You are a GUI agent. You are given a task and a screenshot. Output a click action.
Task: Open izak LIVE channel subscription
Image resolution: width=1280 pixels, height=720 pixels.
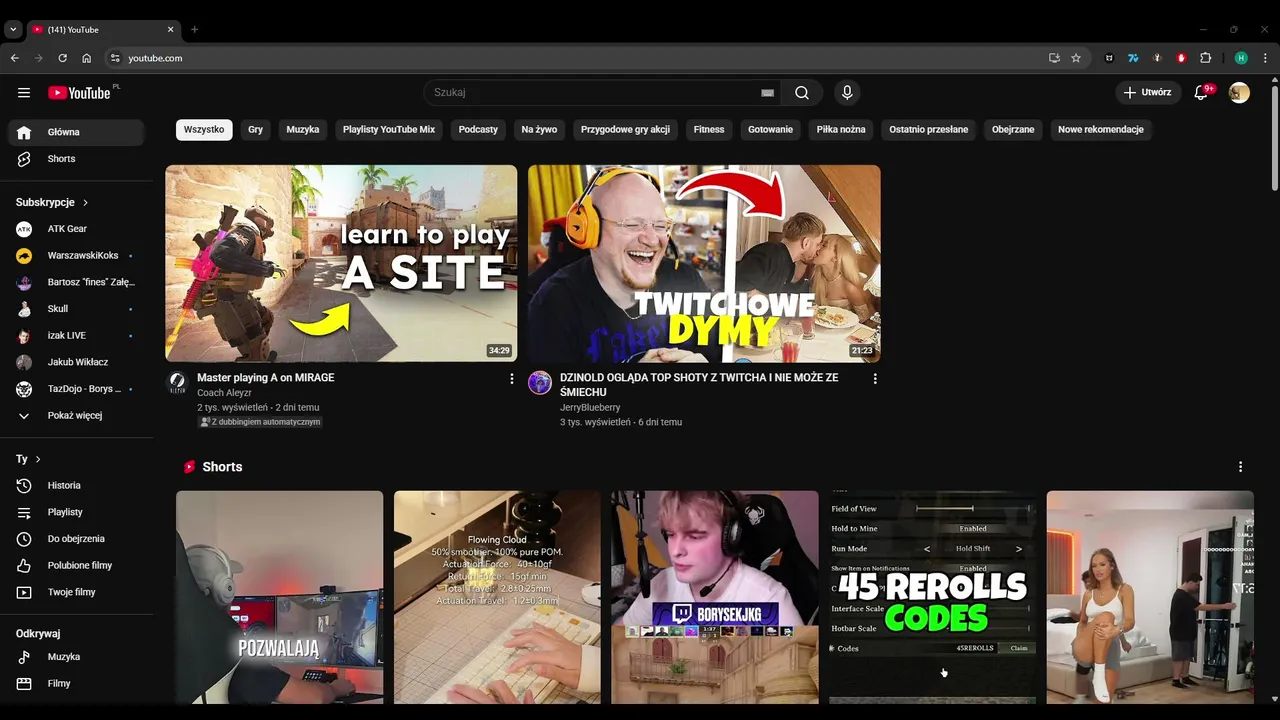[x=76, y=336]
